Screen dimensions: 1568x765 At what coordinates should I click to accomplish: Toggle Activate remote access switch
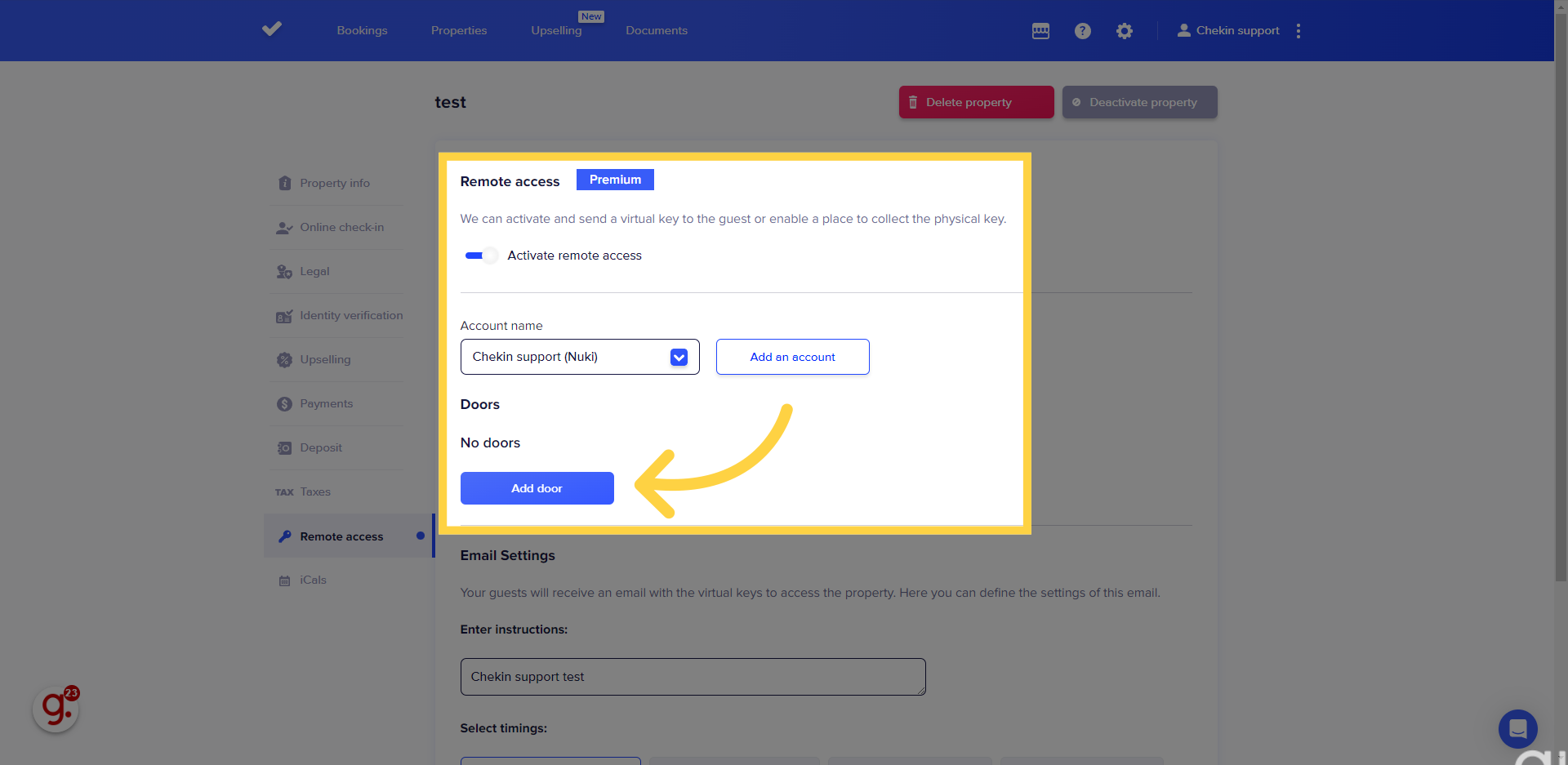pos(481,256)
